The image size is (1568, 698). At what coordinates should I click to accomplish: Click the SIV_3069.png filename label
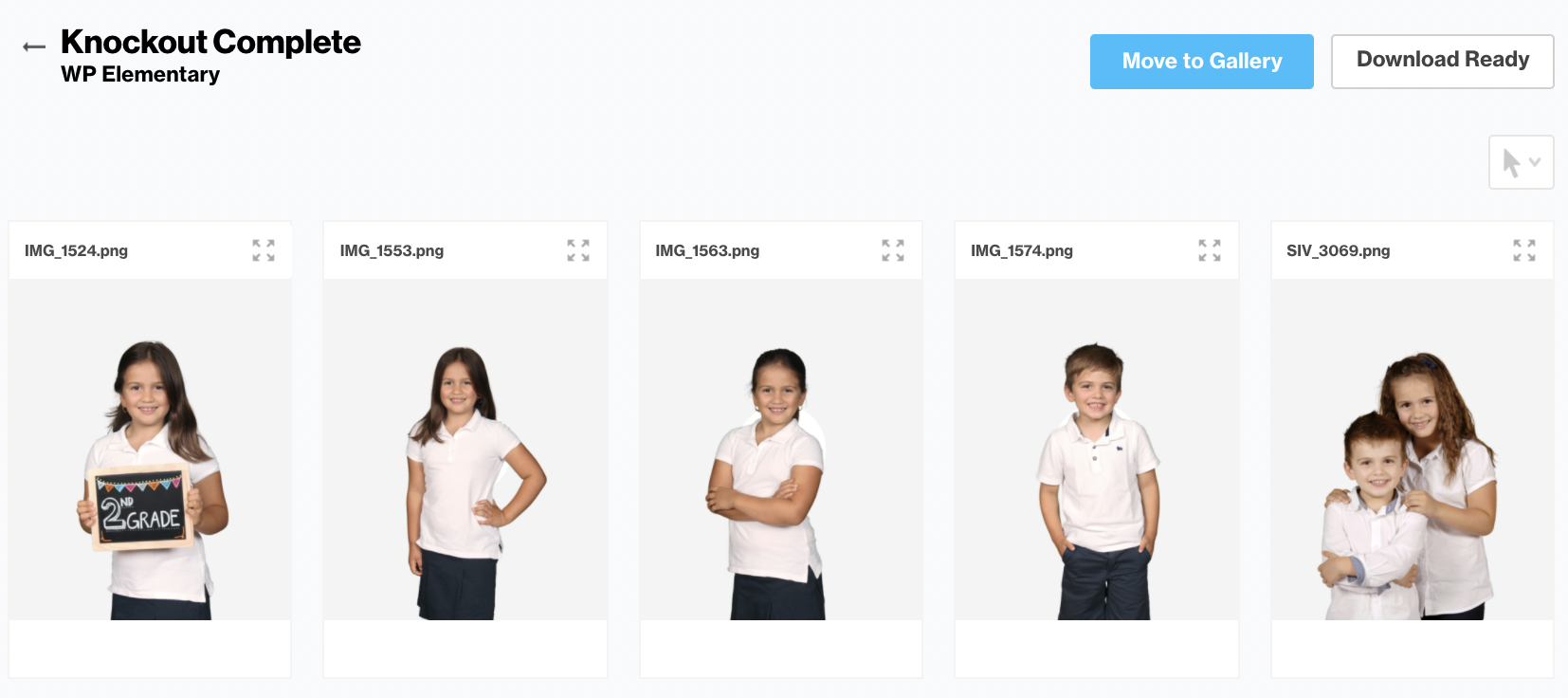click(x=1338, y=250)
